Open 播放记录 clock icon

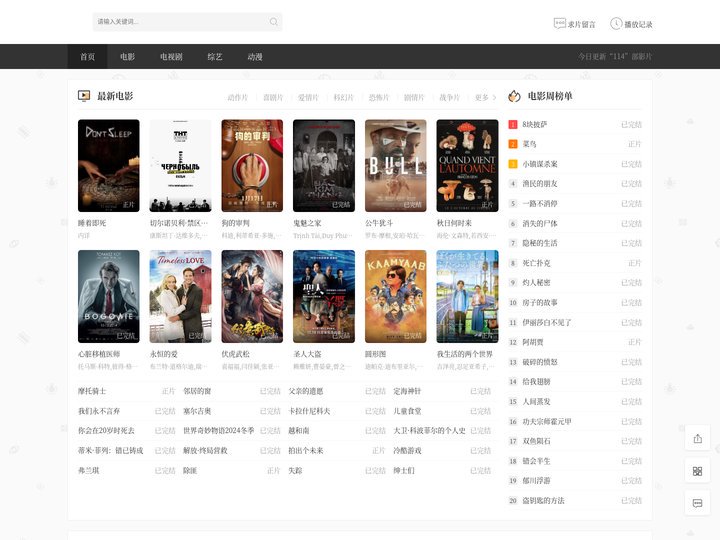(x=616, y=23)
